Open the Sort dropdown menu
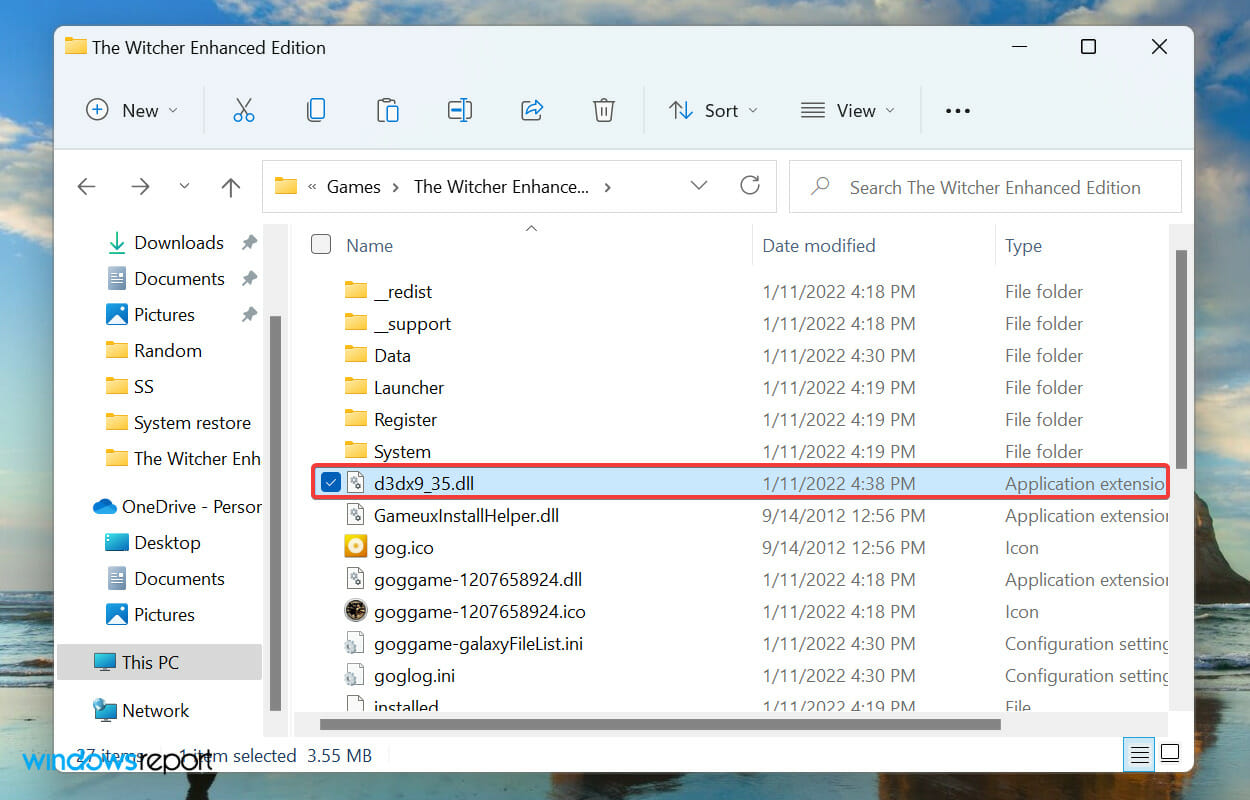Screen dimensions: 1250x800 tap(713, 110)
